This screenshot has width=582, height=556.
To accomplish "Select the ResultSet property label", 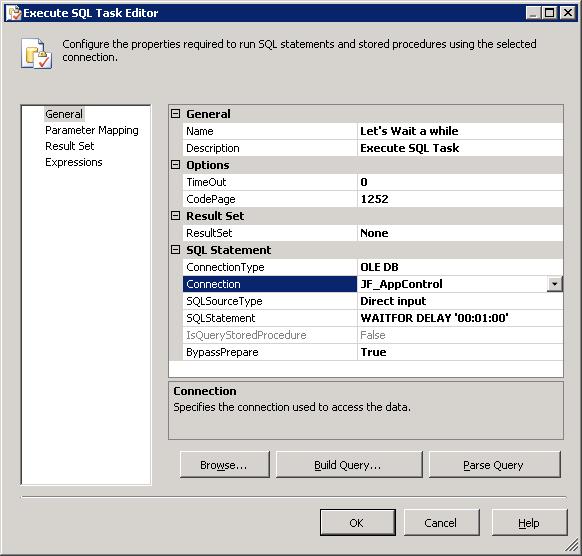I will (x=270, y=233).
